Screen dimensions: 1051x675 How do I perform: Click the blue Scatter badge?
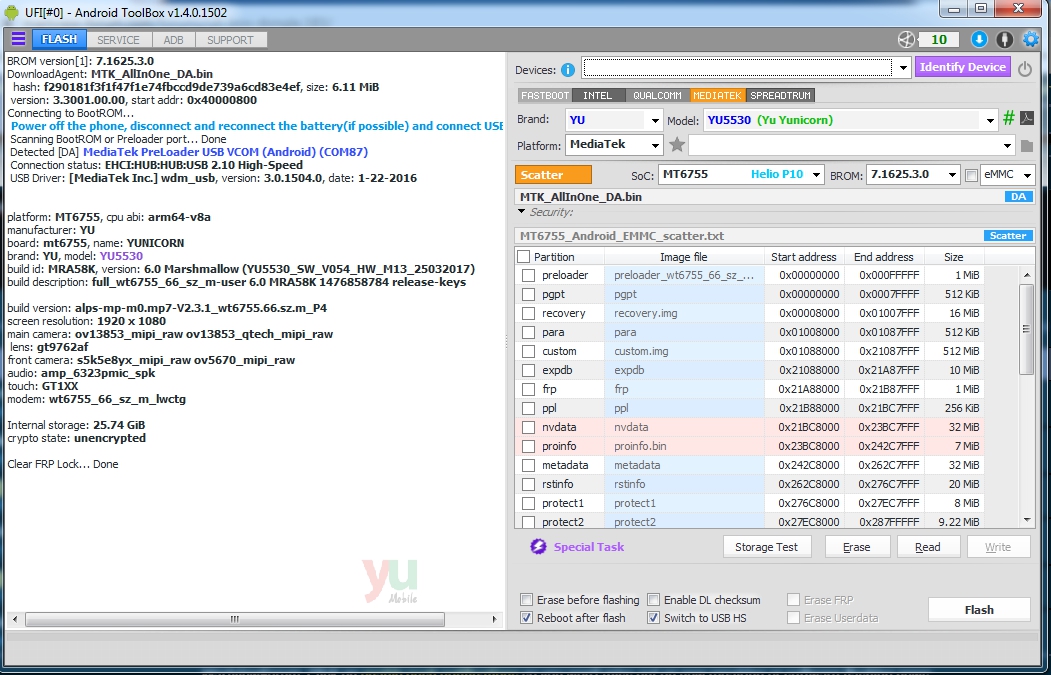[x=1008, y=235]
